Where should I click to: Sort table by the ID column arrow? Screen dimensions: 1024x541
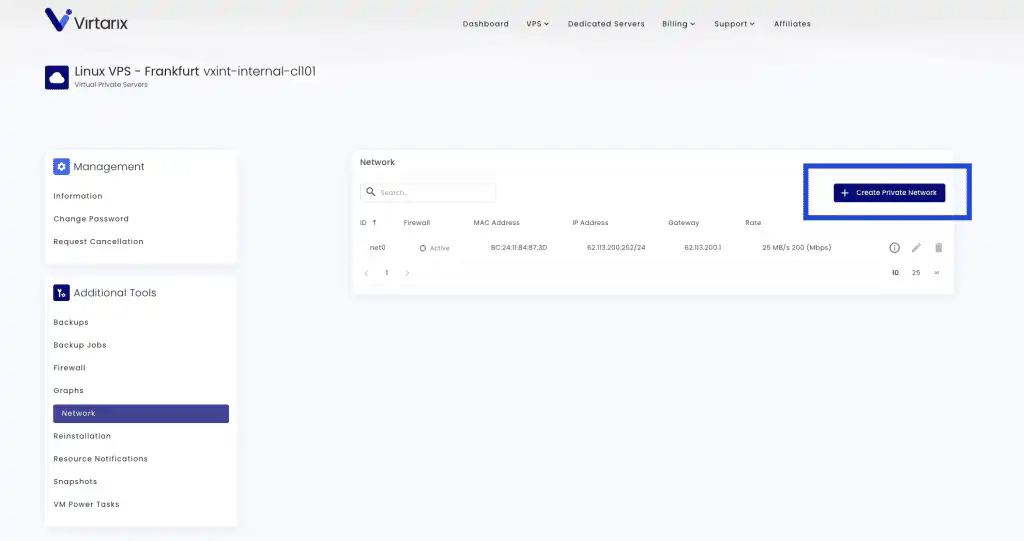374,223
